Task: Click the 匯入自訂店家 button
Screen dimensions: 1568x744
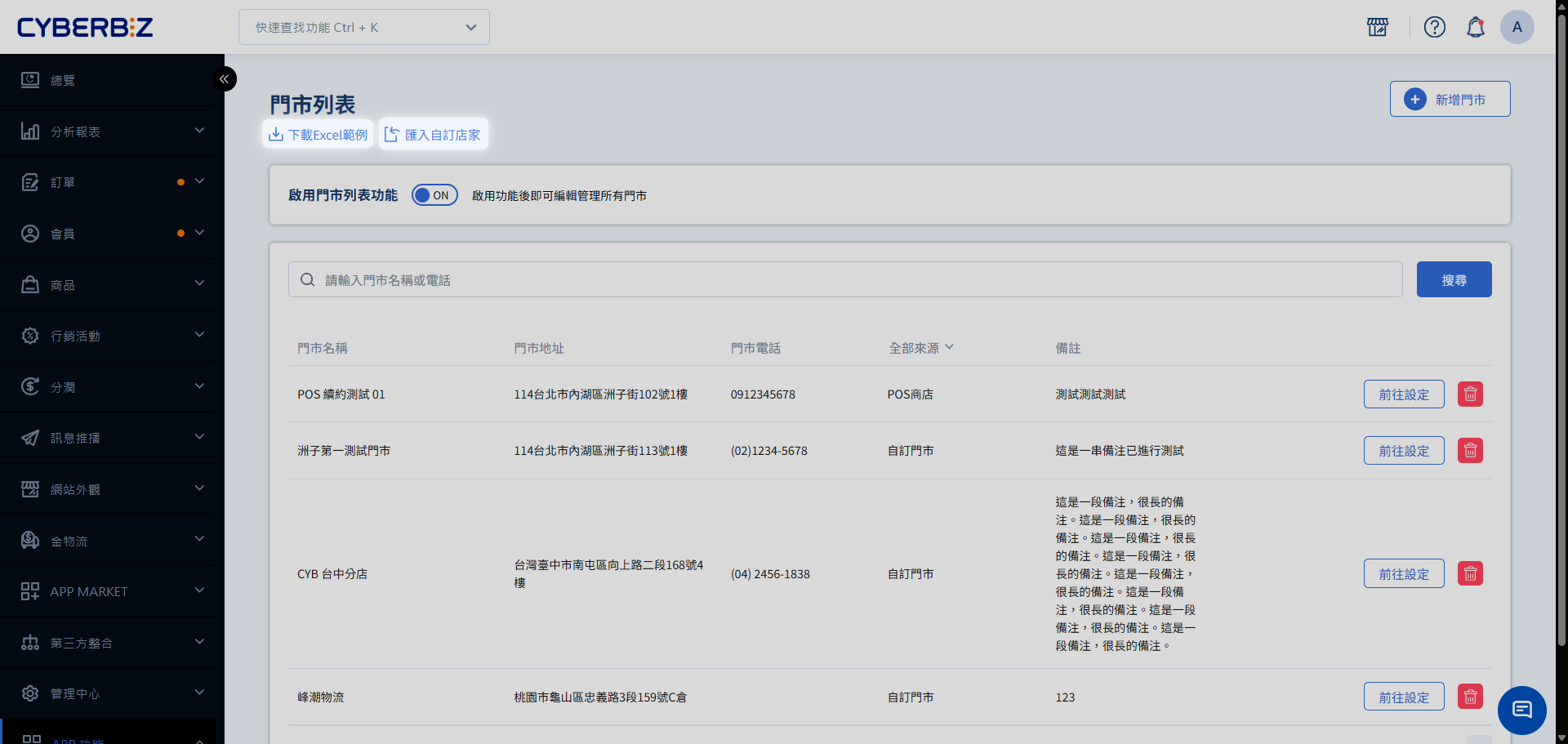Action: [x=433, y=135]
